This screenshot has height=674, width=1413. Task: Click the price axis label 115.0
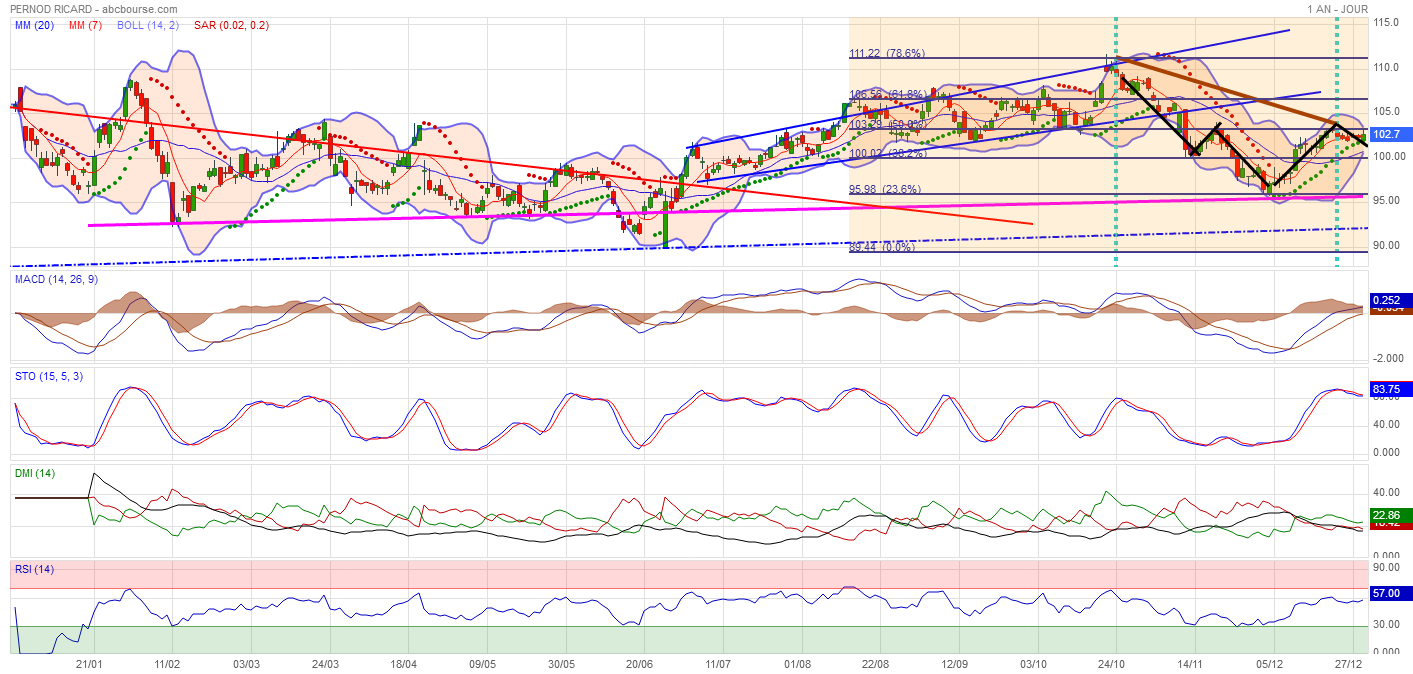(x=1386, y=22)
